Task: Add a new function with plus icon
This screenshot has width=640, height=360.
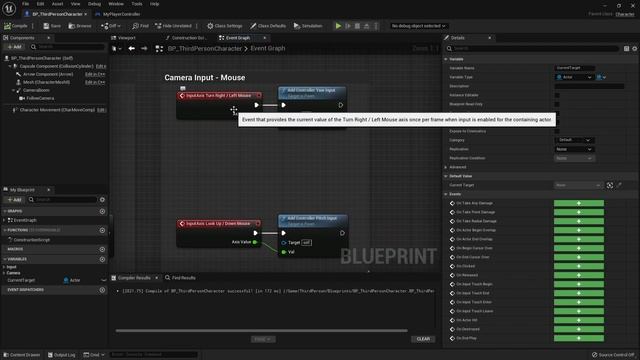Action: [102, 230]
